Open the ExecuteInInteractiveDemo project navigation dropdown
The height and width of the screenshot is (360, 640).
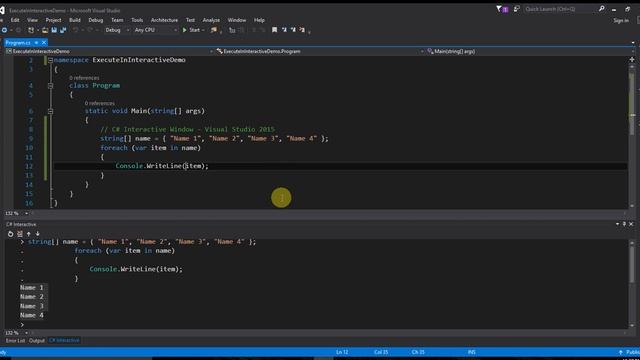coord(109,51)
